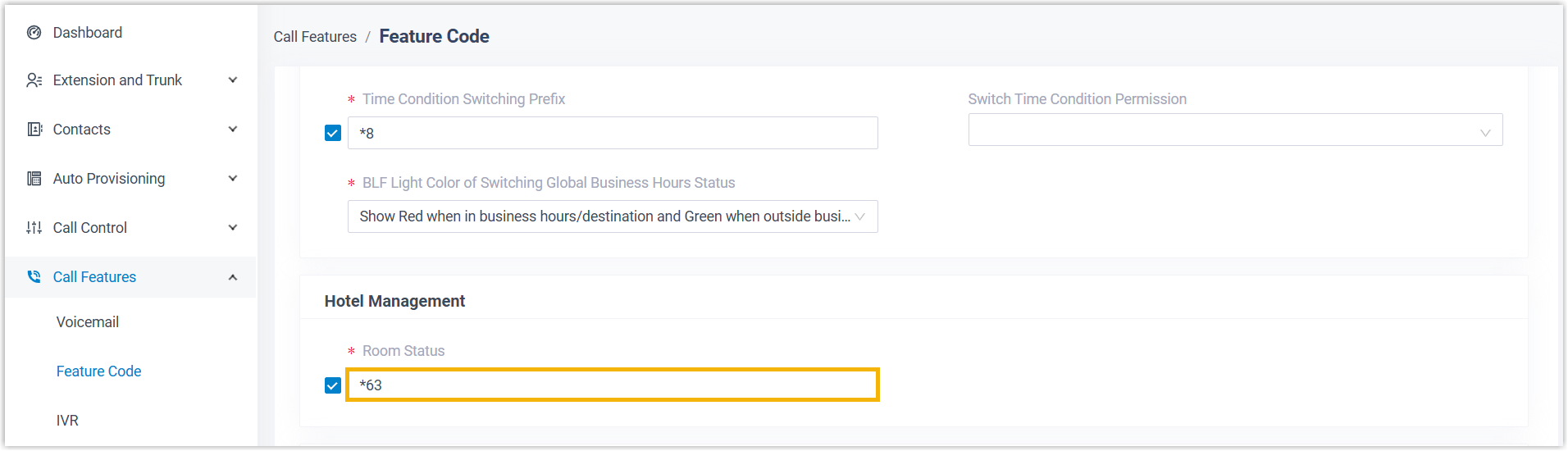Click the Auto Provisioning icon
1568x451 pixels.
[x=34, y=179]
